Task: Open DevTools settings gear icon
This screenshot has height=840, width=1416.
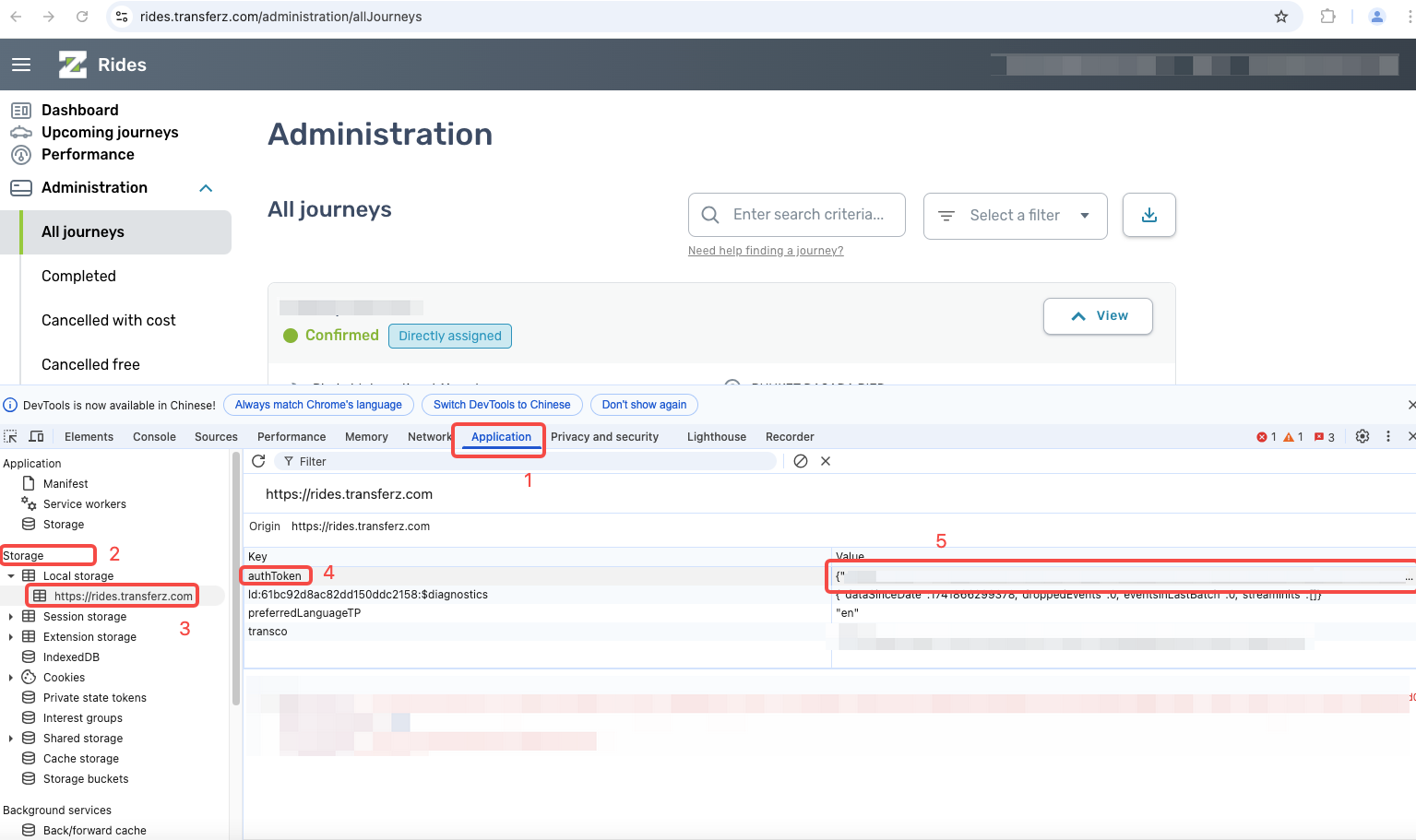Action: click(1362, 436)
